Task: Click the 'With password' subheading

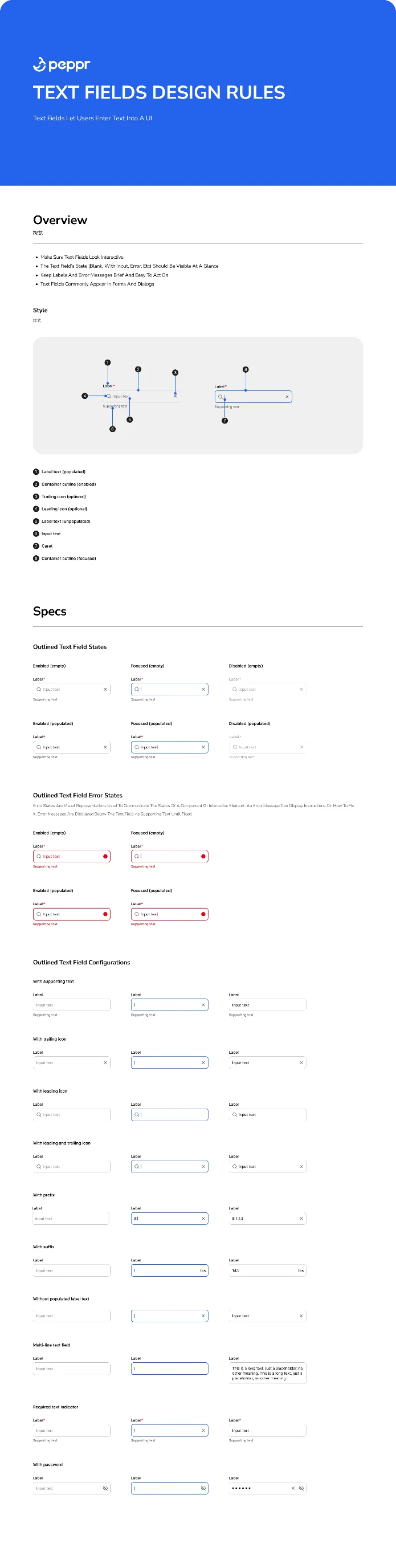Action: (47, 1464)
